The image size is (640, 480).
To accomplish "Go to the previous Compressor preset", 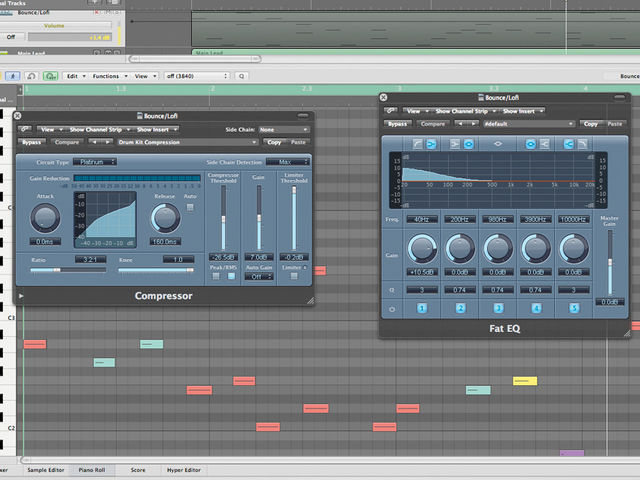I will (x=94, y=142).
